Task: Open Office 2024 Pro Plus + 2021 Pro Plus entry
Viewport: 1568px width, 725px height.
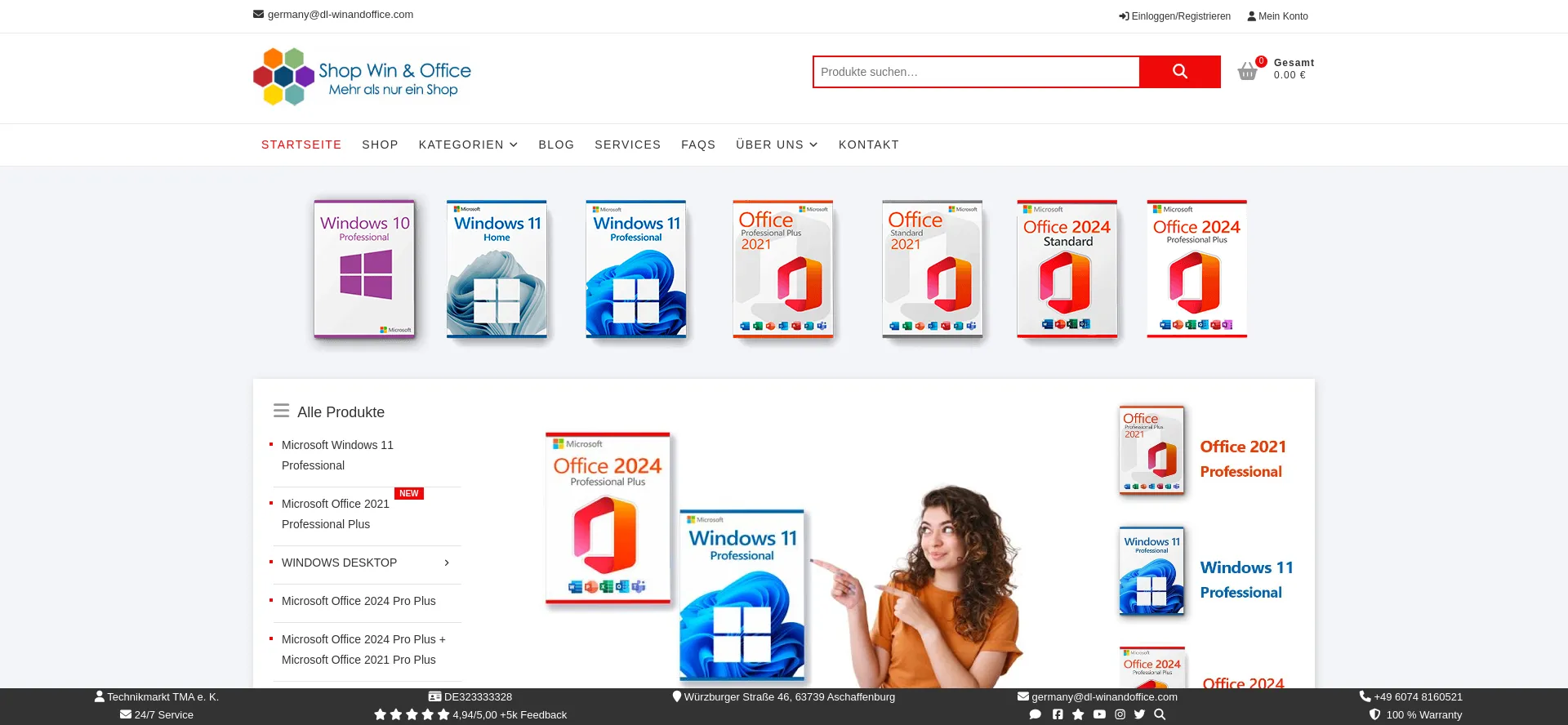Action: click(363, 649)
